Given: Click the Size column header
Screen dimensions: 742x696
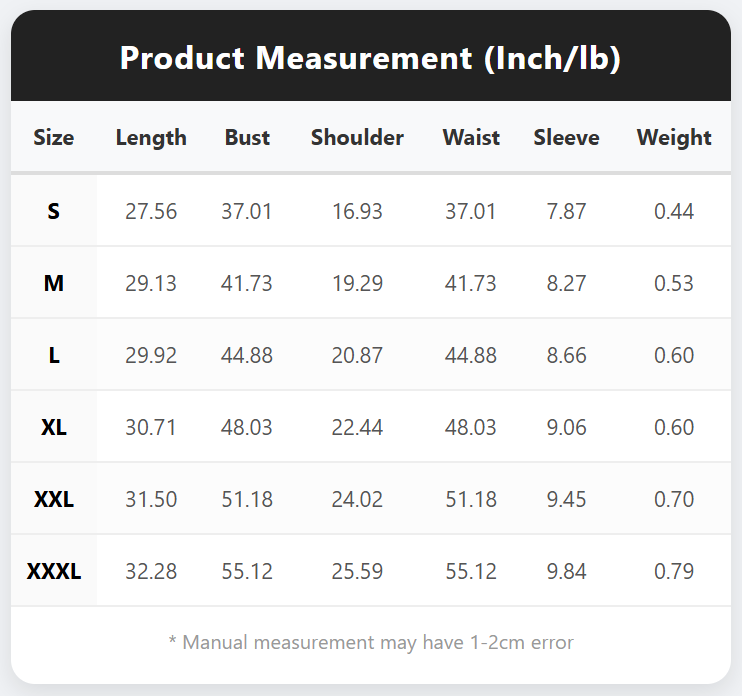Looking at the screenshot, I should 53,138.
